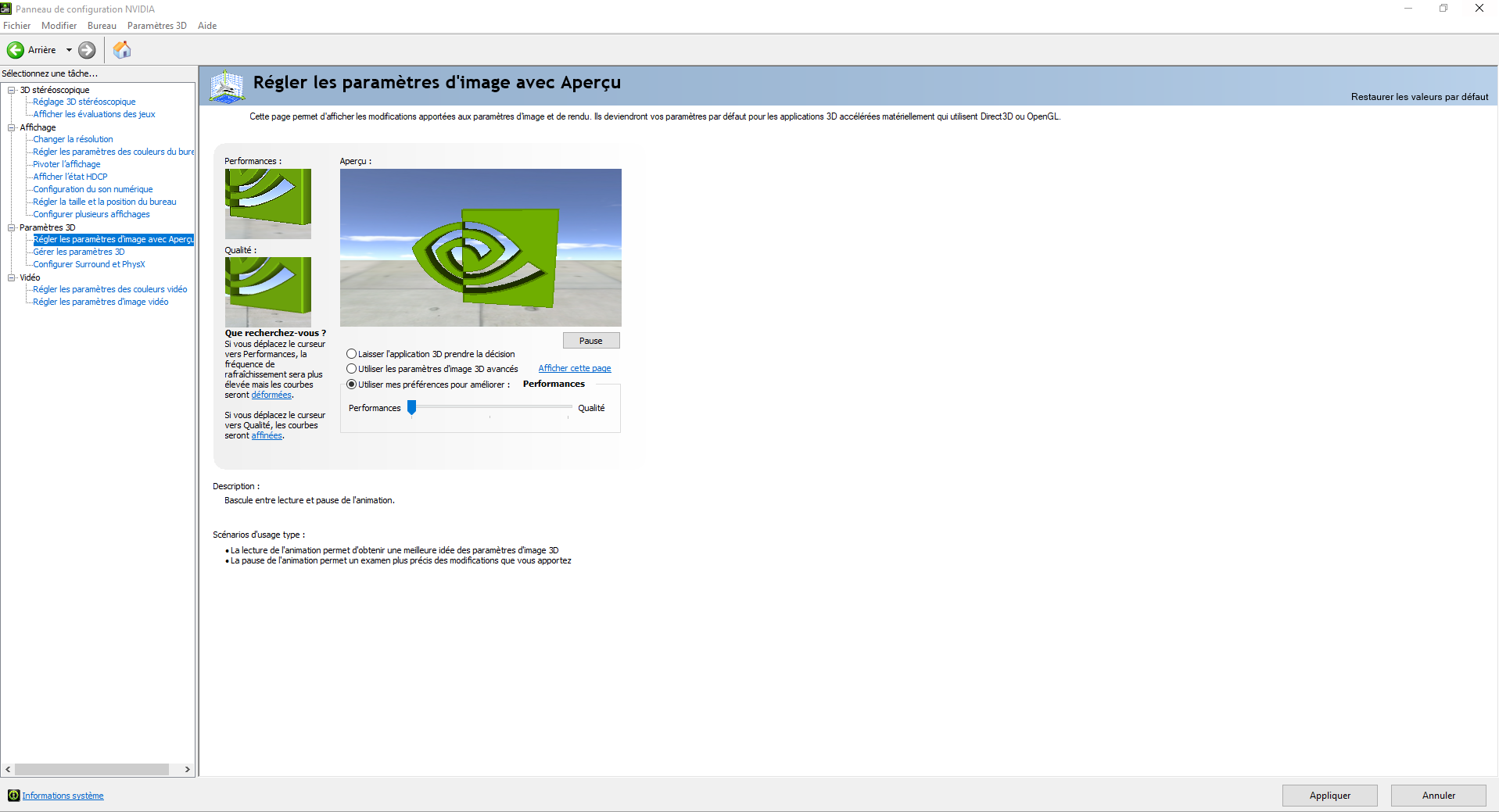Click the 3D stéréoscopique category label
Image resolution: width=1499 pixels, height=812 pixels.
click(55, 90)
